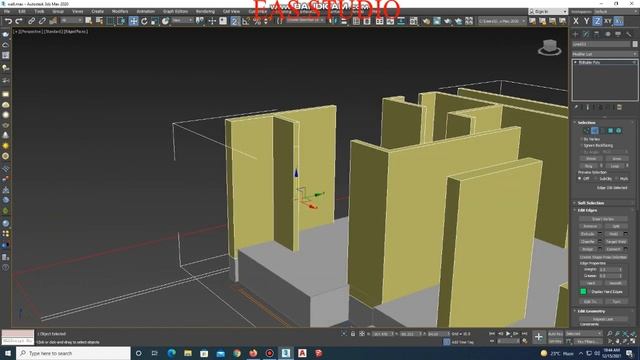Activate the Select and Scale tool

[155, 21]
